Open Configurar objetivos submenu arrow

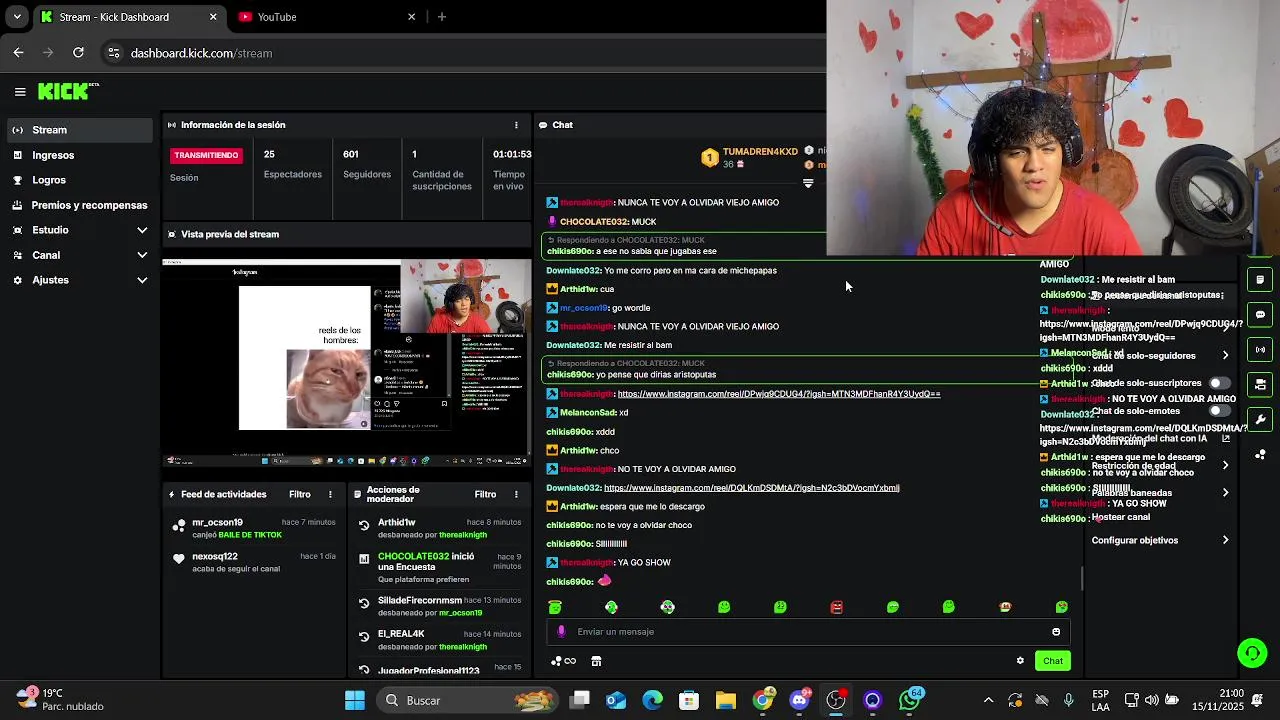tap(1226, 541)
